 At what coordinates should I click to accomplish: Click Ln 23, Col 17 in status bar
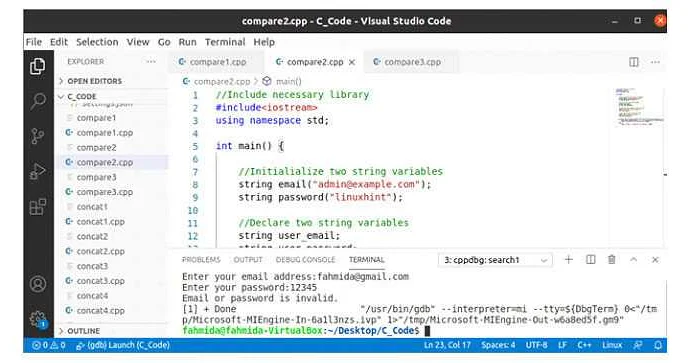click(447, 345)
